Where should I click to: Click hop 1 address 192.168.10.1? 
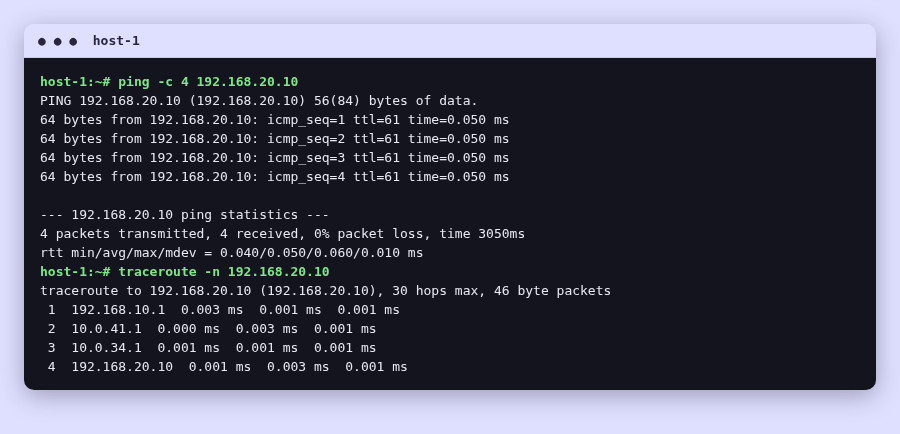click(118, 309)
